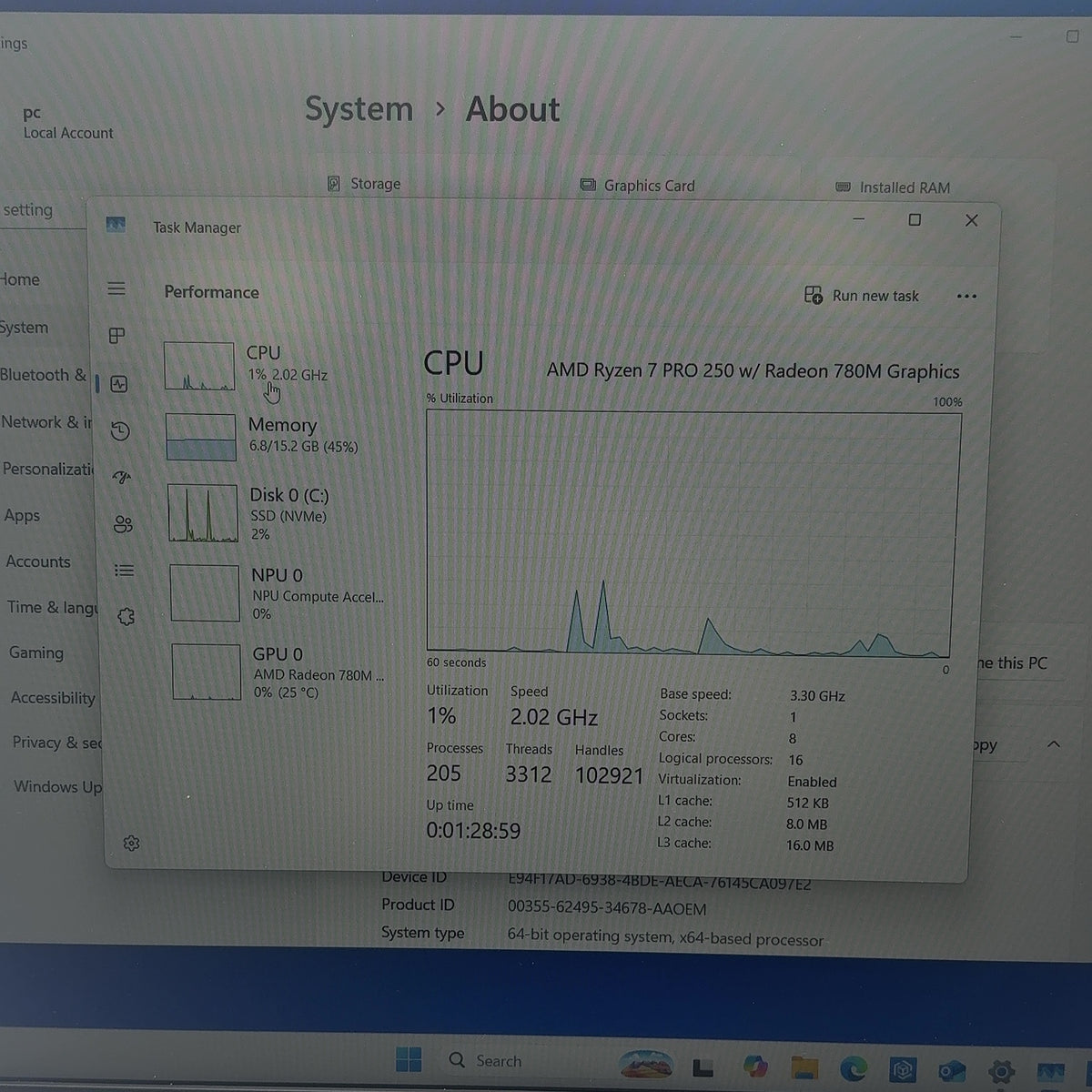Click the Task Manager Performance heading
Screen dimensions: 1092x1092
point(211,292)
